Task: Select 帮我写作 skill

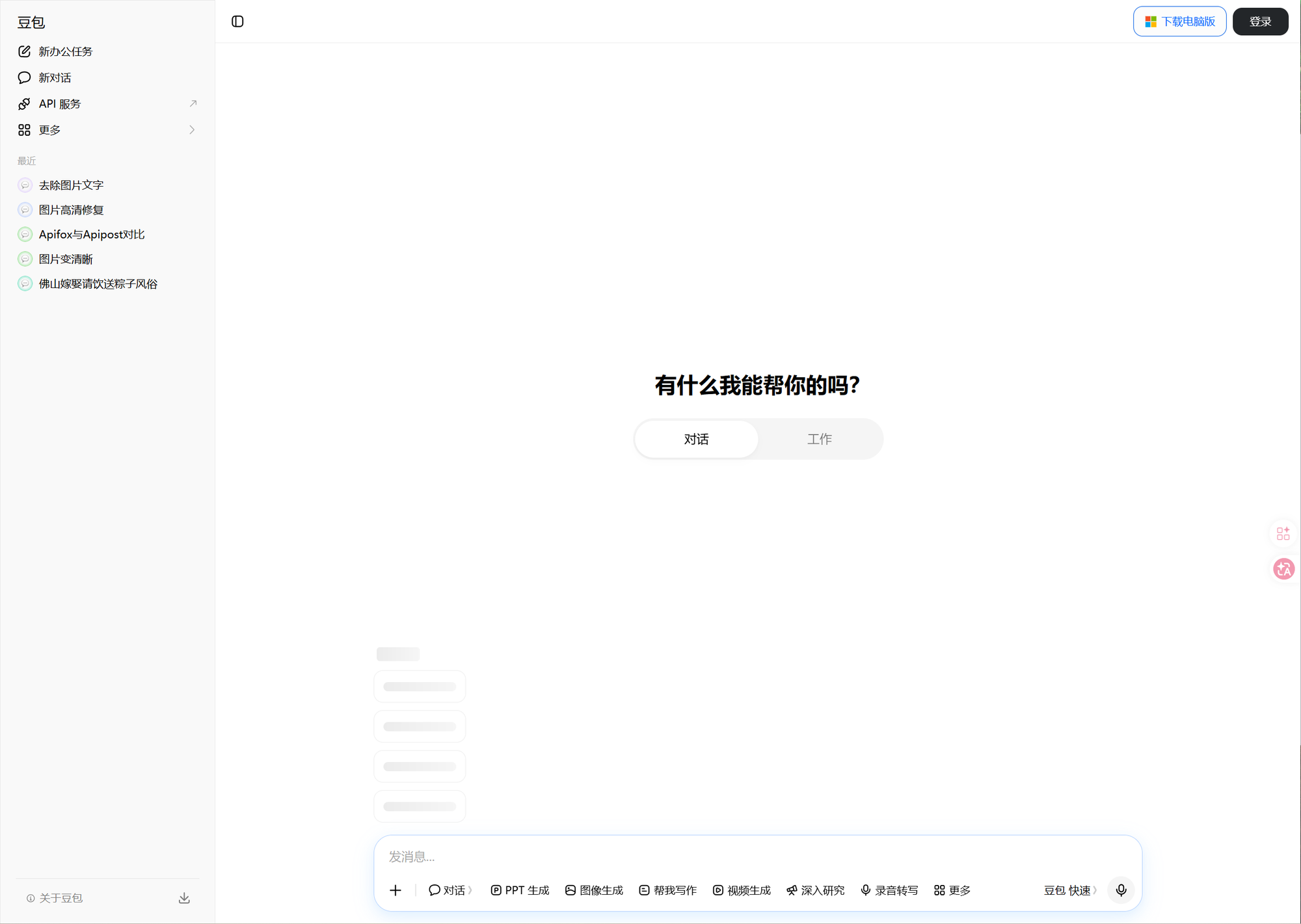Action: coord(667,890)
